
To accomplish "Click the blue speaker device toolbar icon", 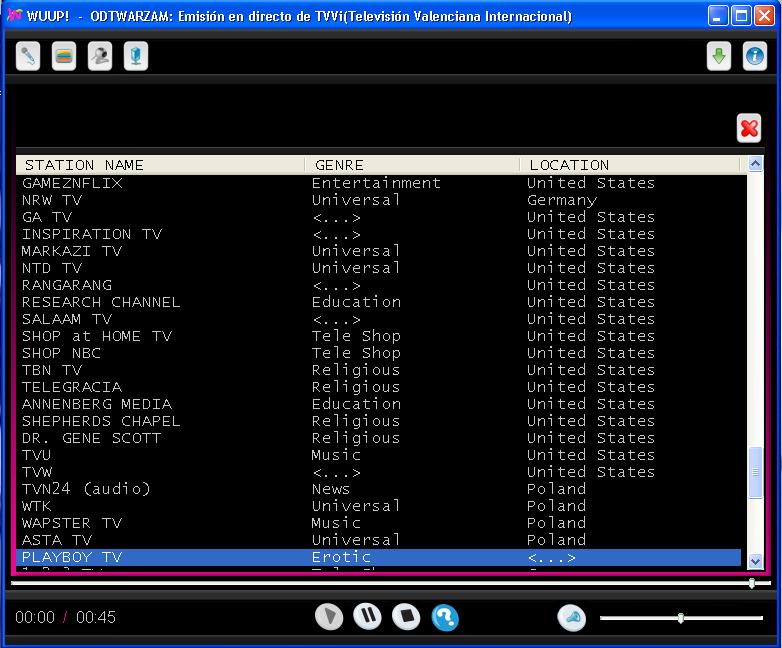I will click(136, 56).
